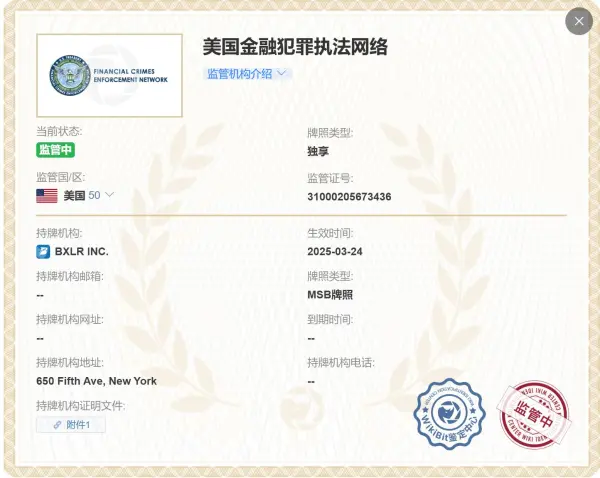Click the green 监管中 status badge
Image resolution: width=600 pixels, height=478 pixels.
(56, 150)
